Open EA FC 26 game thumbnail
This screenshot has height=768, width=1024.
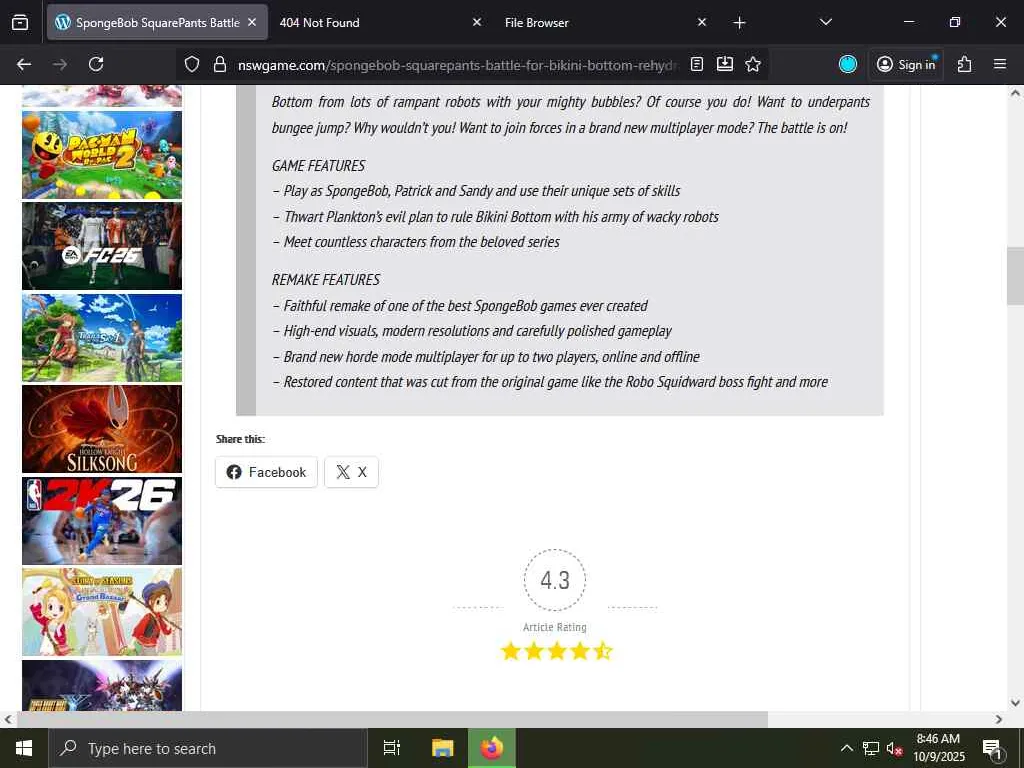pyautogui.click(x=102, y=246)
